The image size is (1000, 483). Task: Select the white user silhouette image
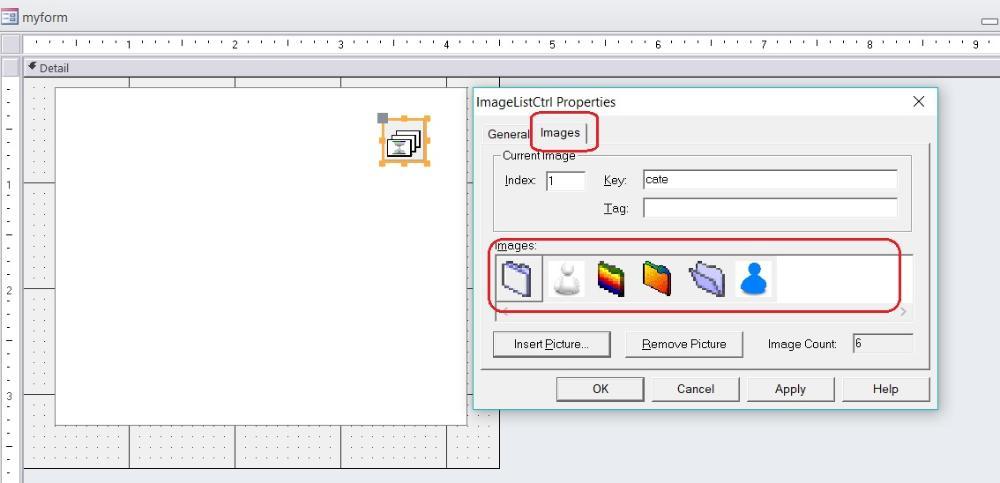click(566, 278)
